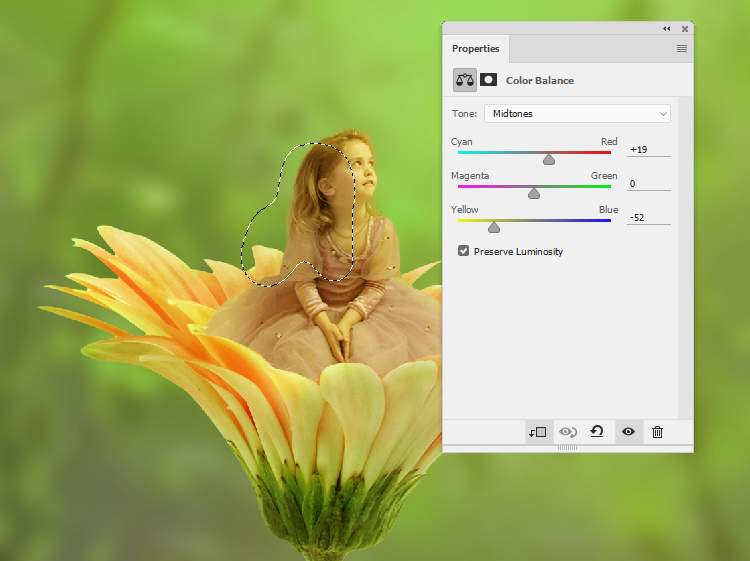Screen dimensions: 750x561
Task: Open the Properties panel menu
Action: click(682, 48)
